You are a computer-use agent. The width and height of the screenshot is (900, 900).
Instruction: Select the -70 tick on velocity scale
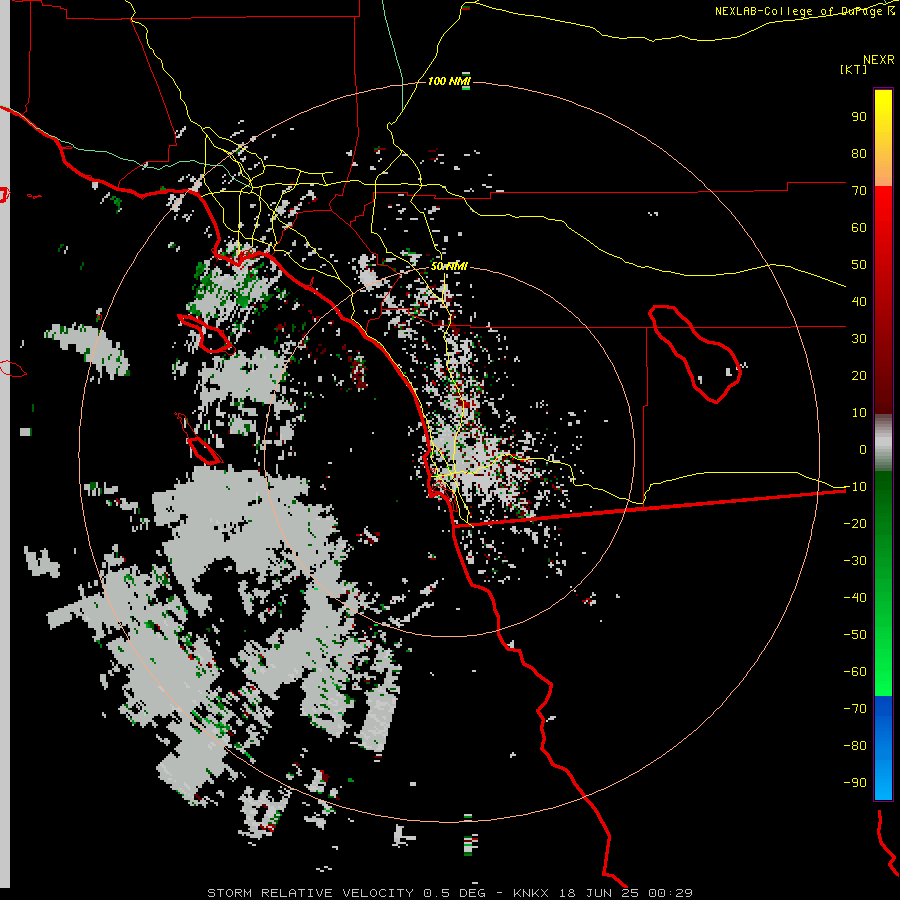click(855, 708)
